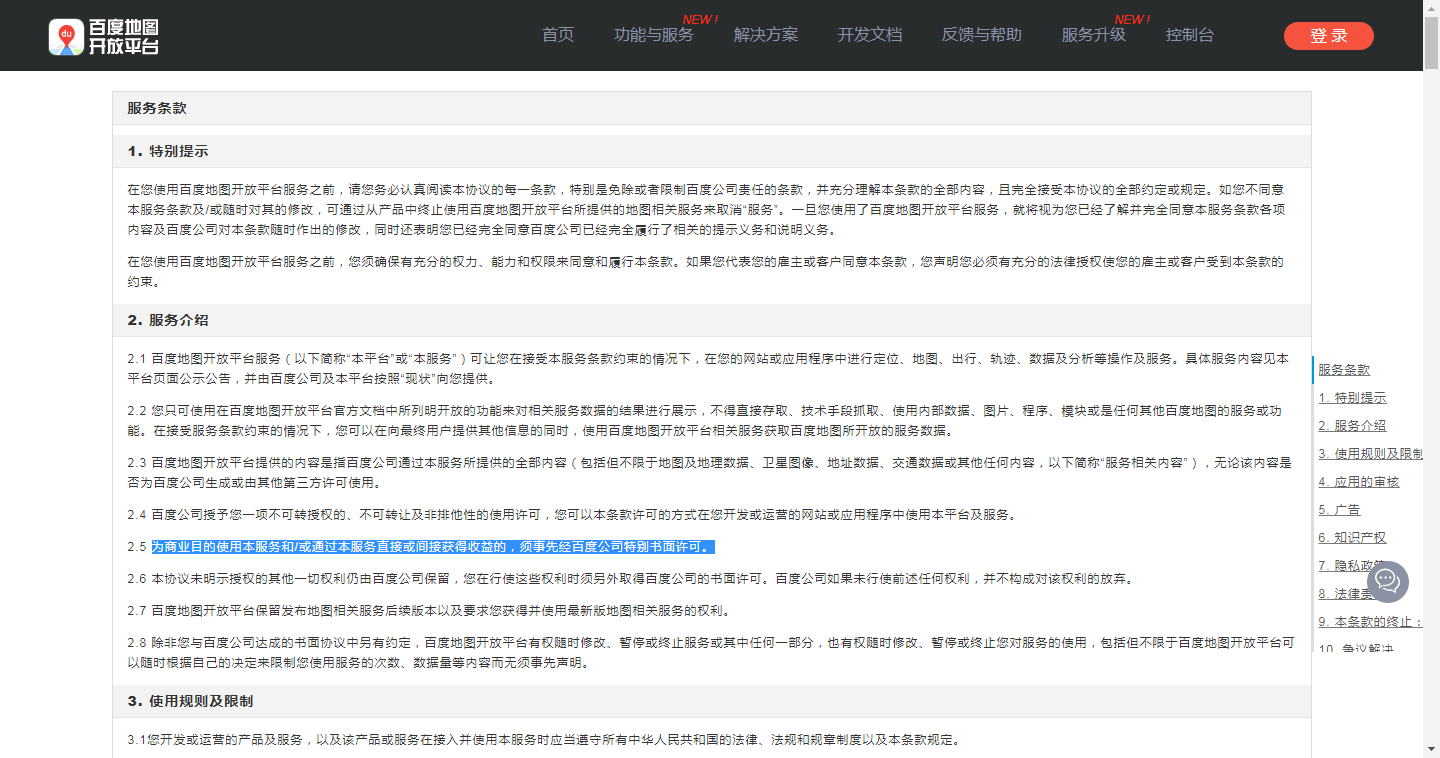Jump to 9. 本条款的终止 in side index

click(1371, 622)
